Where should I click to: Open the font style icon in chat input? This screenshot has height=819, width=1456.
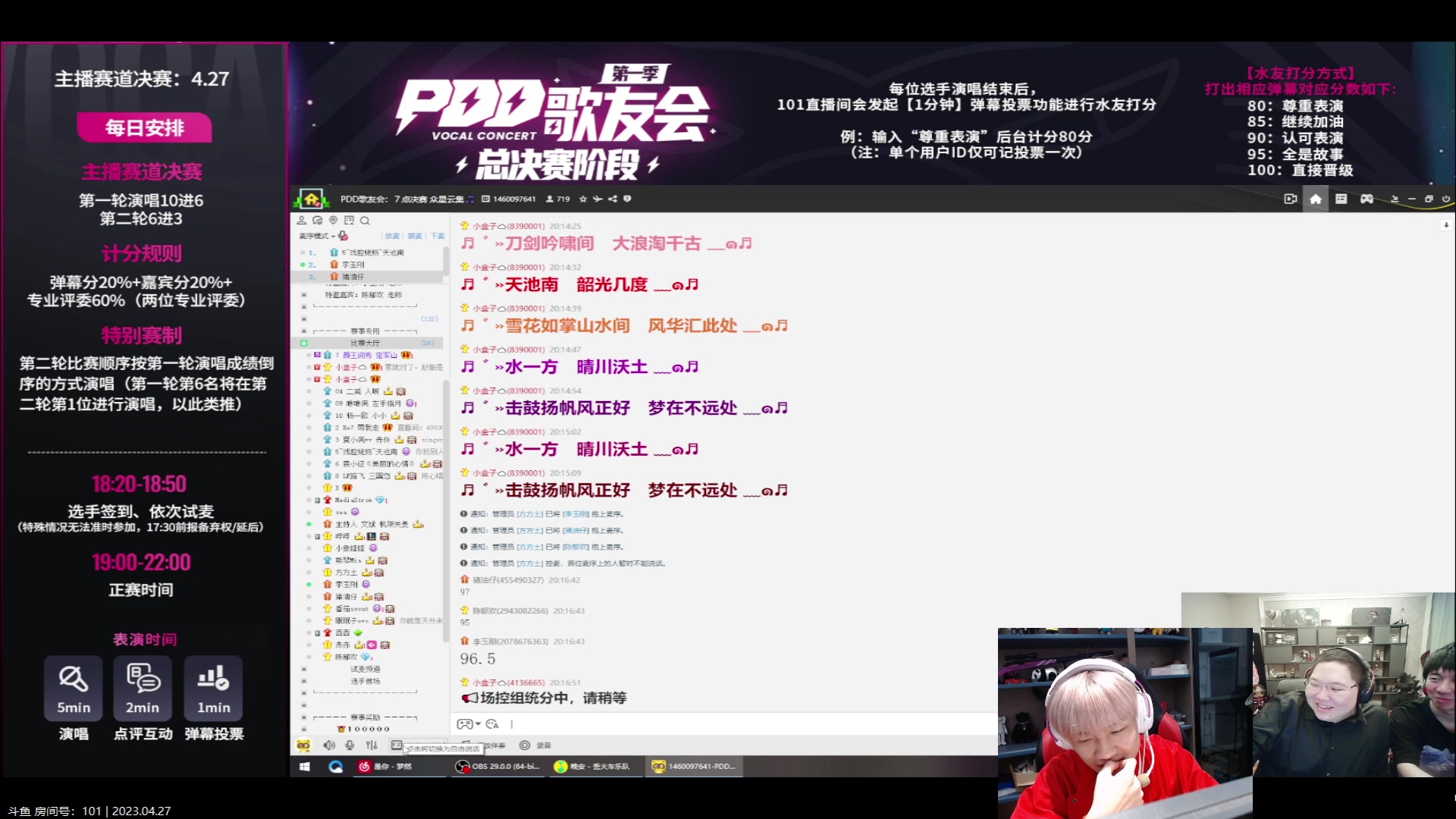492,724
